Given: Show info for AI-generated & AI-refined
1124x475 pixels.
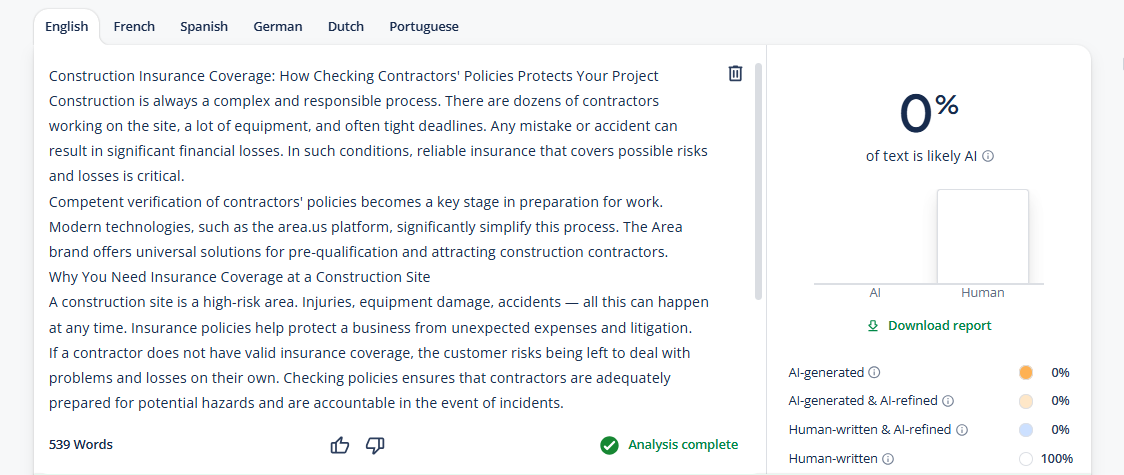Looking at the screenshot, I should pyautogui.click(x=948, y=401).
